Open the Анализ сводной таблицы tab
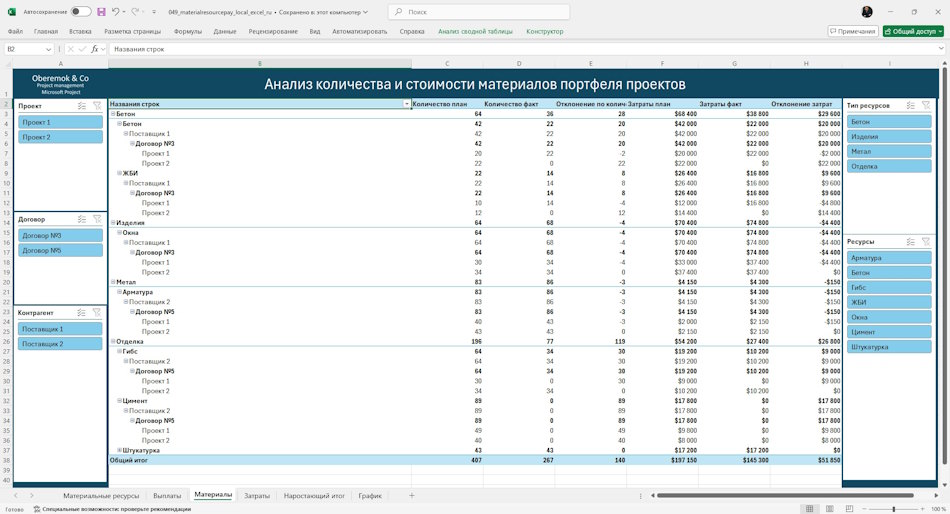Image resolution: width=950 pixels, height=514 pixels. pyautogui.click(x=475, y=31)
